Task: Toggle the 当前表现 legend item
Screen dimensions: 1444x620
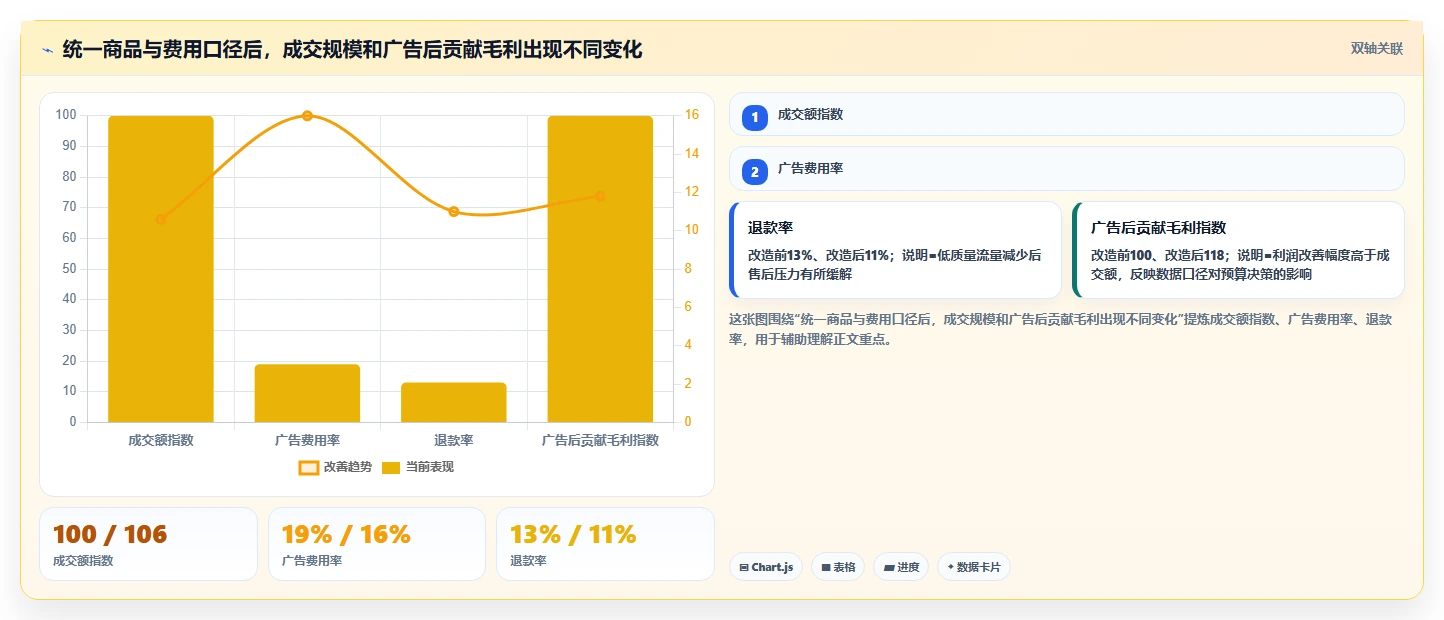Action: 418,467
